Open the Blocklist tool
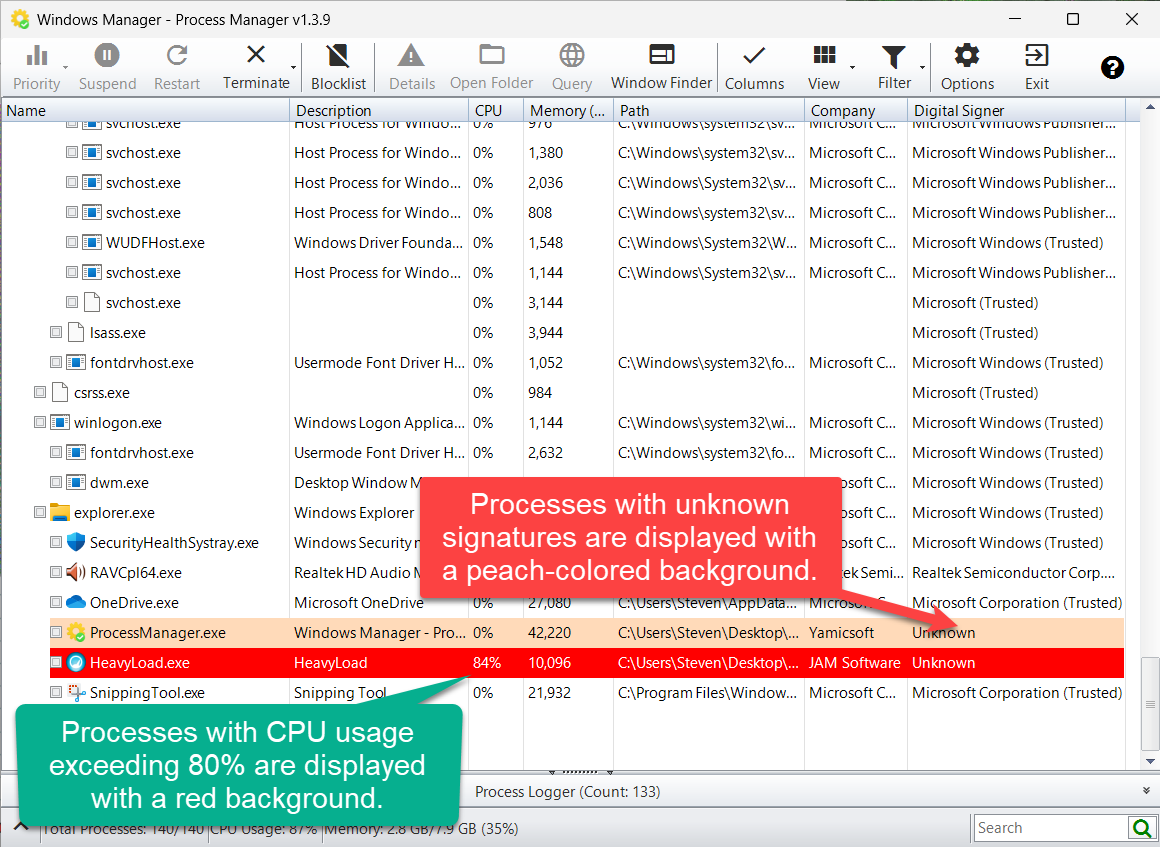 338,67
